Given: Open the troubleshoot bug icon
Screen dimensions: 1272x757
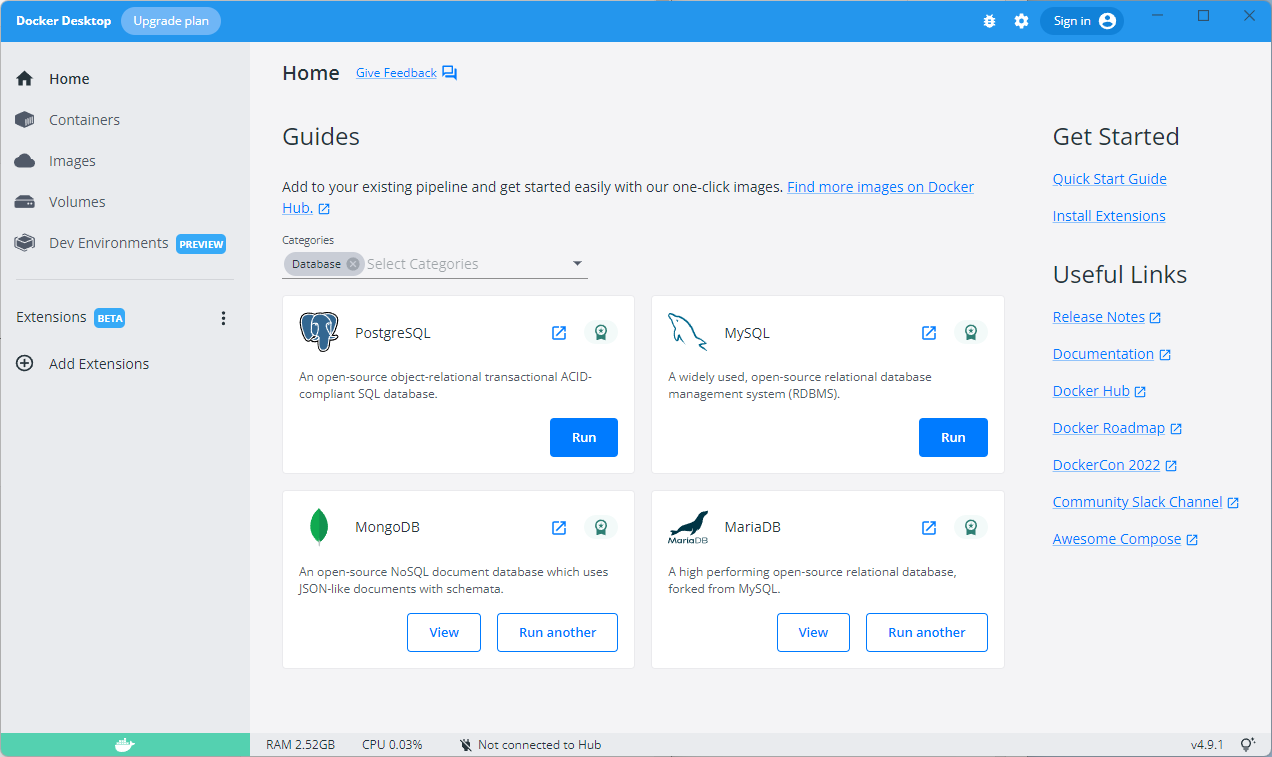Looking at the screenshot, I should click(989, 21).
